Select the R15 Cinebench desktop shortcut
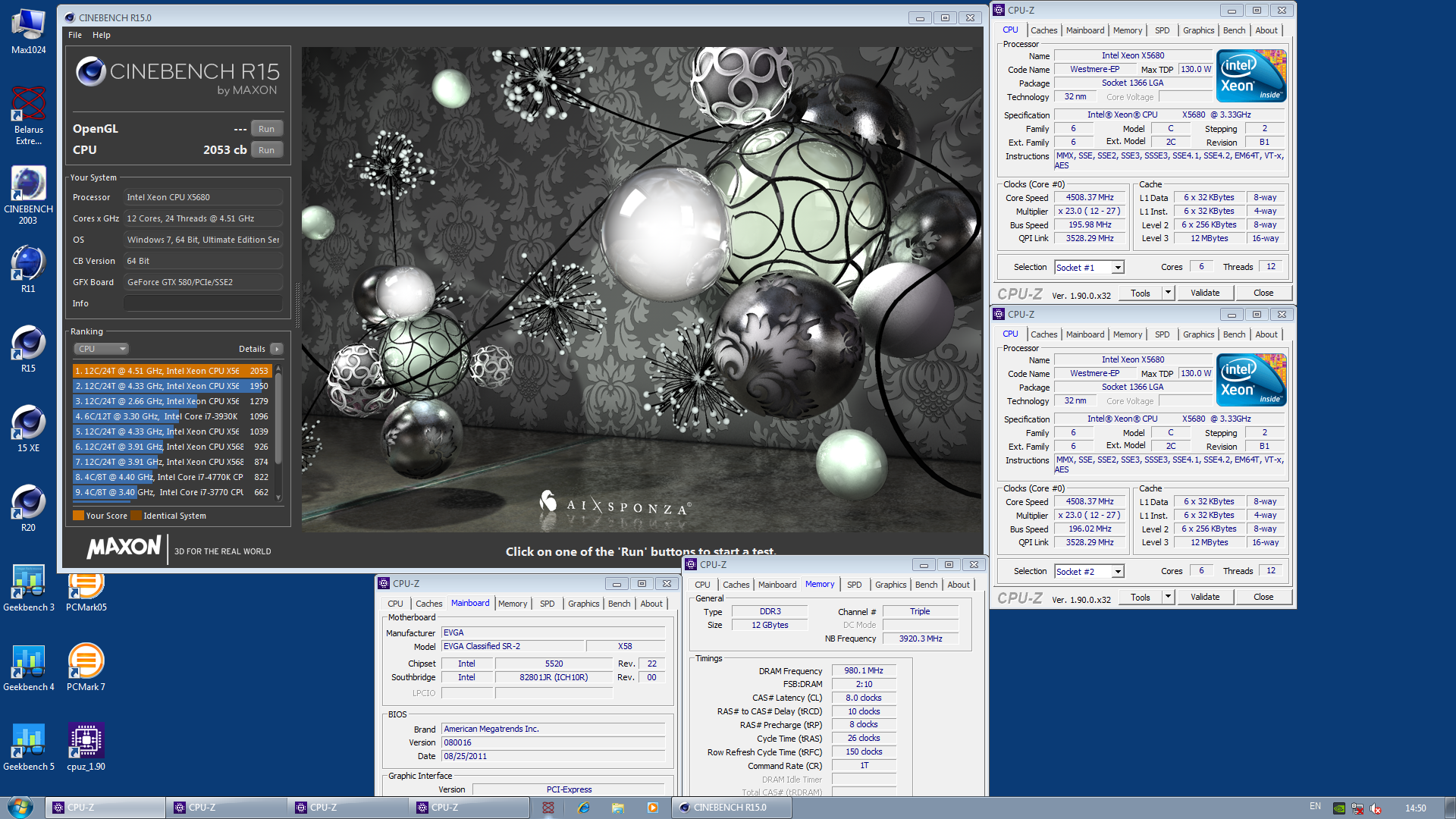This screenshot has width=1456, height=819. tap(28, 349)
